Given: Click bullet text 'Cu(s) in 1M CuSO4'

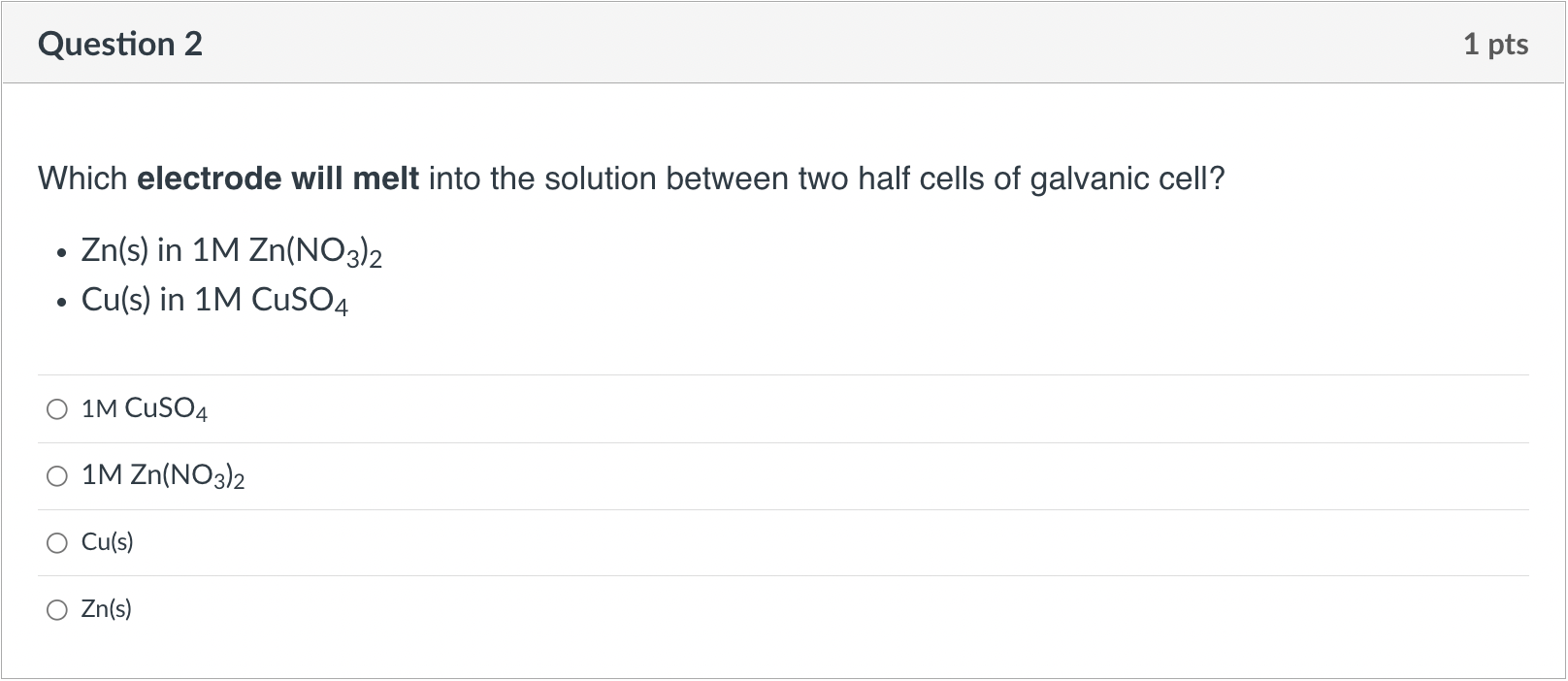Looking at the screenshot, I should [x=215, y=301].
